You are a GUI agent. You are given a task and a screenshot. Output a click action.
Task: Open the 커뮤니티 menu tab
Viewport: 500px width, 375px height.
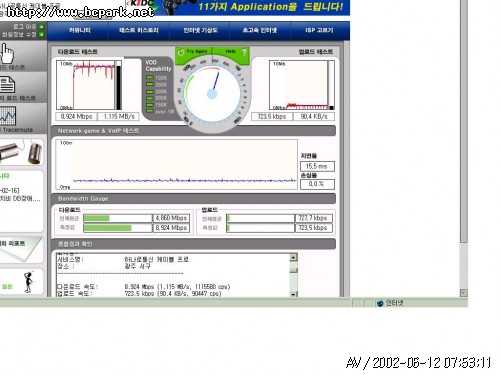pos(80,30)
